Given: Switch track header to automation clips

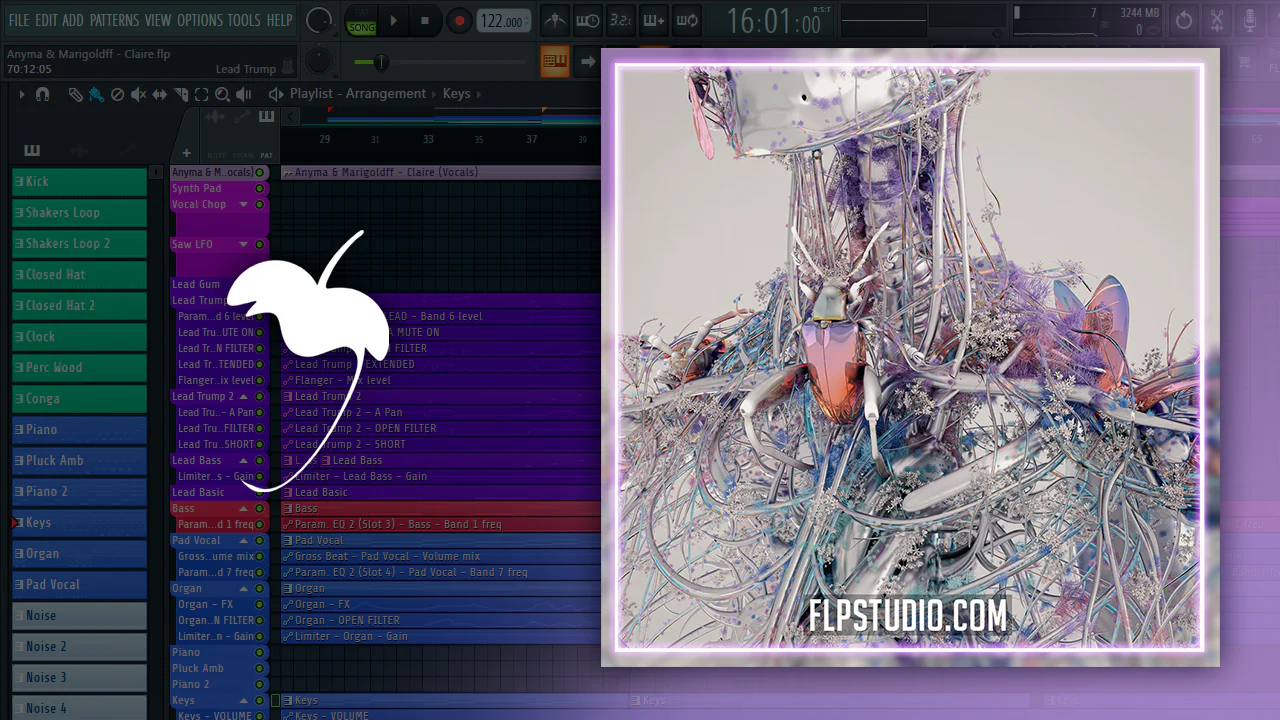Looking at the screenshot, I should (x=241, y=117).
